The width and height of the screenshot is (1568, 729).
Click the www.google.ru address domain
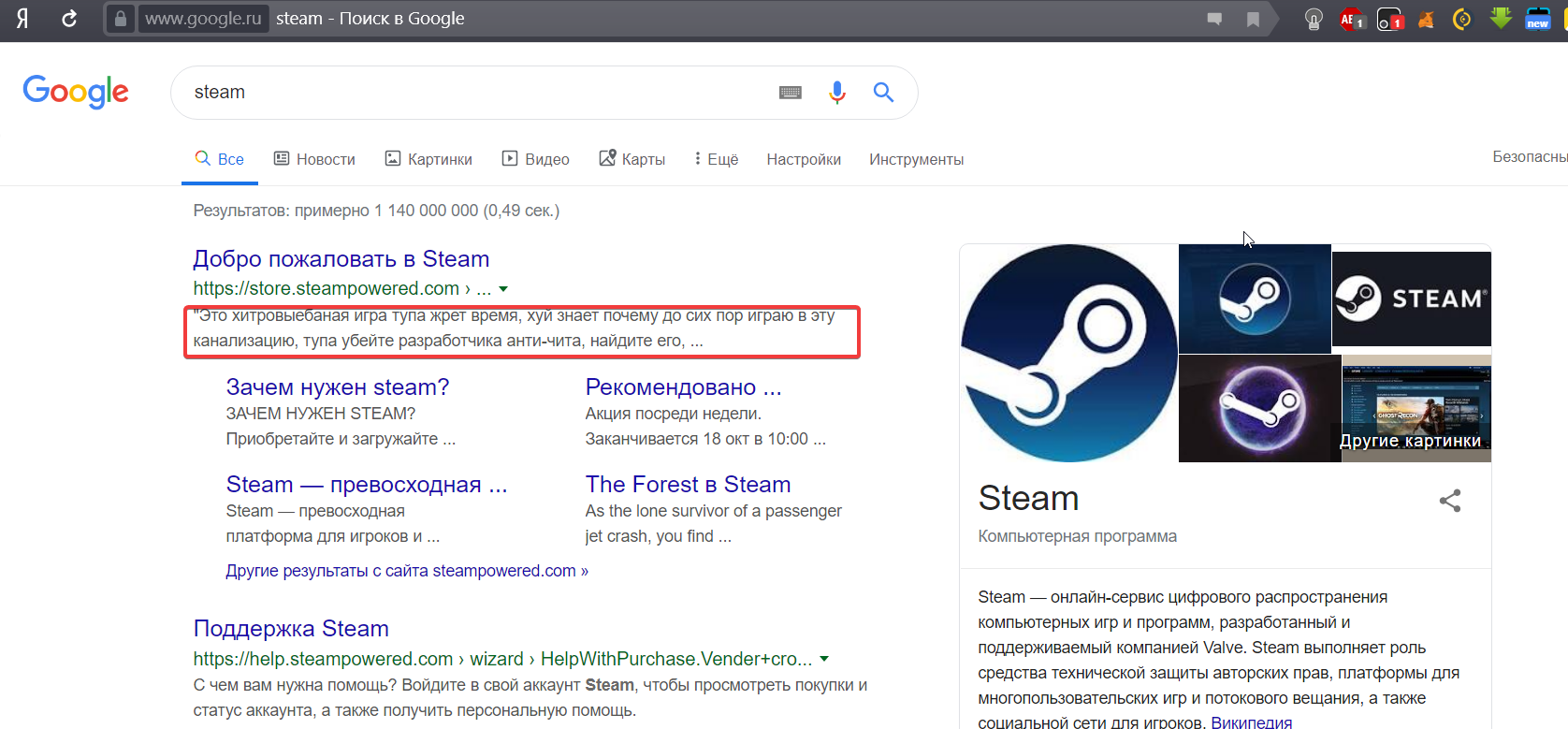pyautogui.click(x=203, y=19)
